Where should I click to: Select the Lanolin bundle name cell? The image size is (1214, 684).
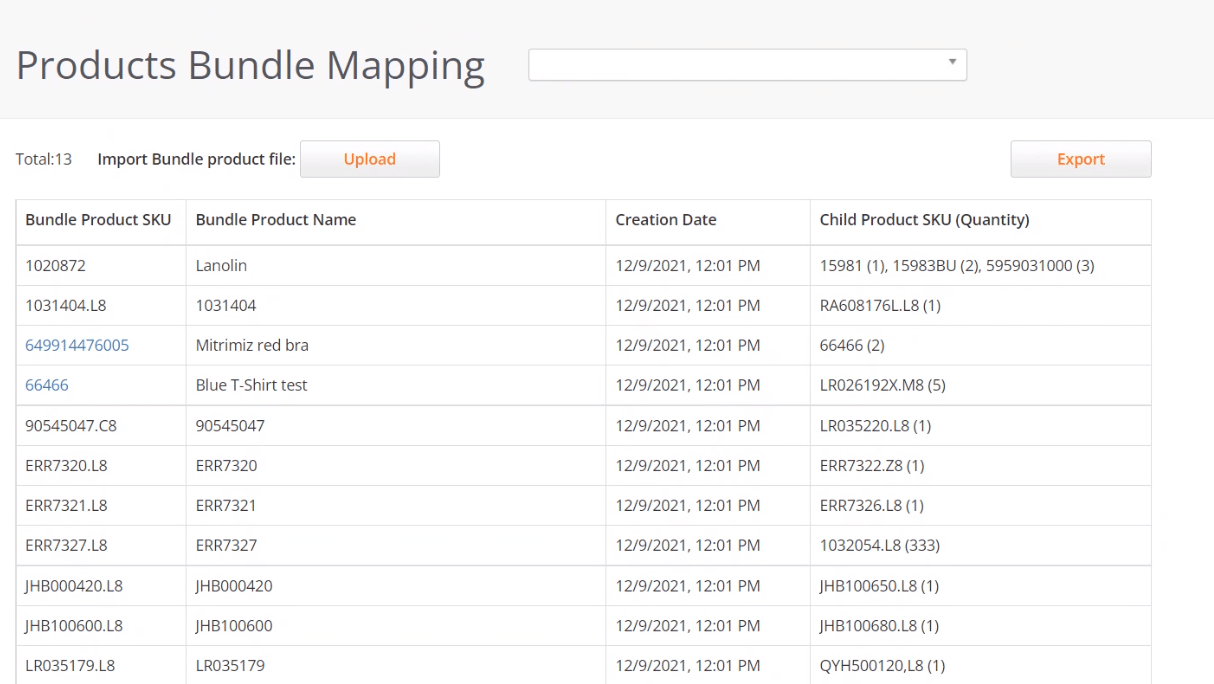396,265
